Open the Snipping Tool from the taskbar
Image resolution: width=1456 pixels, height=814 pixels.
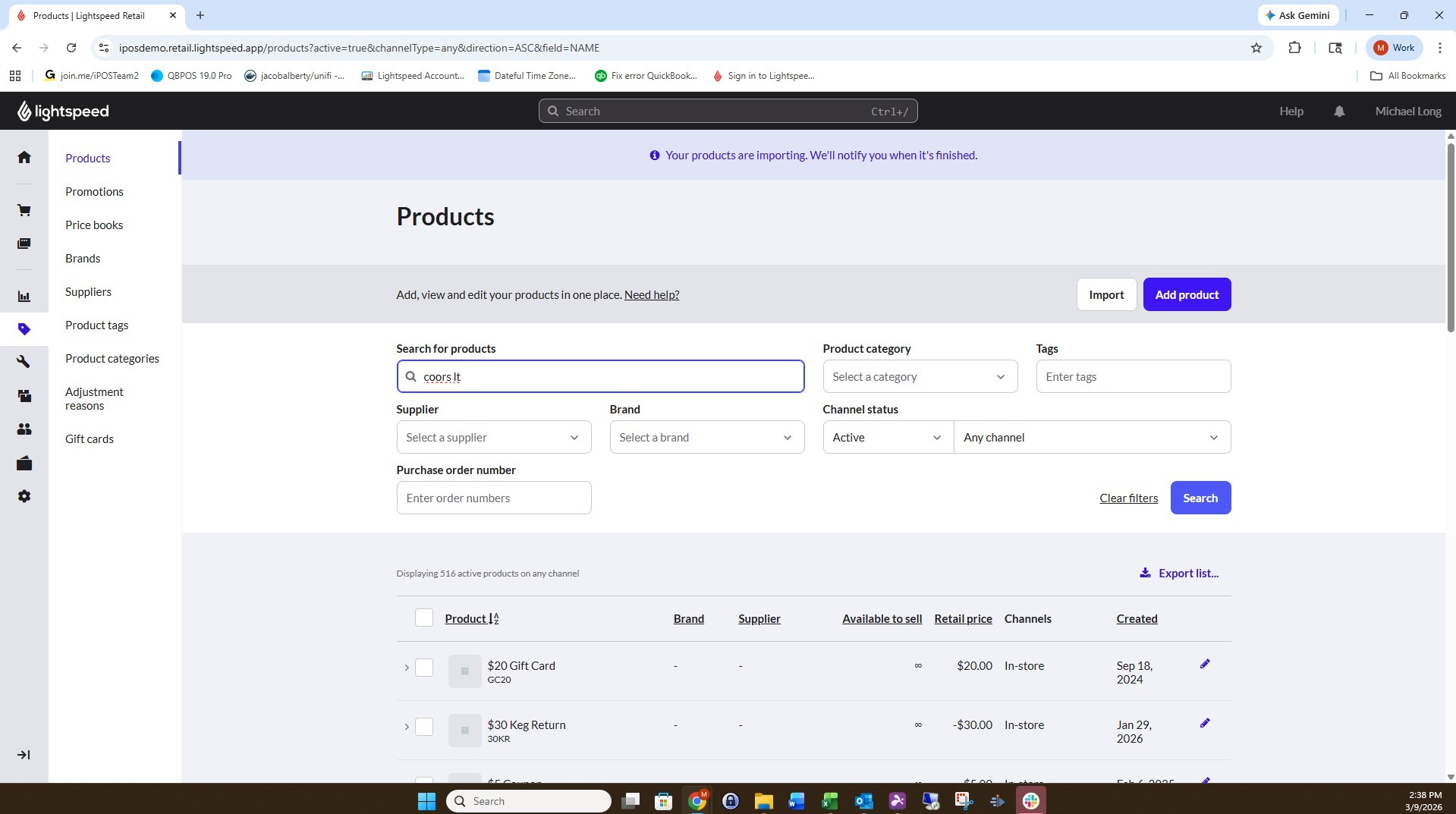click(964, 801)
